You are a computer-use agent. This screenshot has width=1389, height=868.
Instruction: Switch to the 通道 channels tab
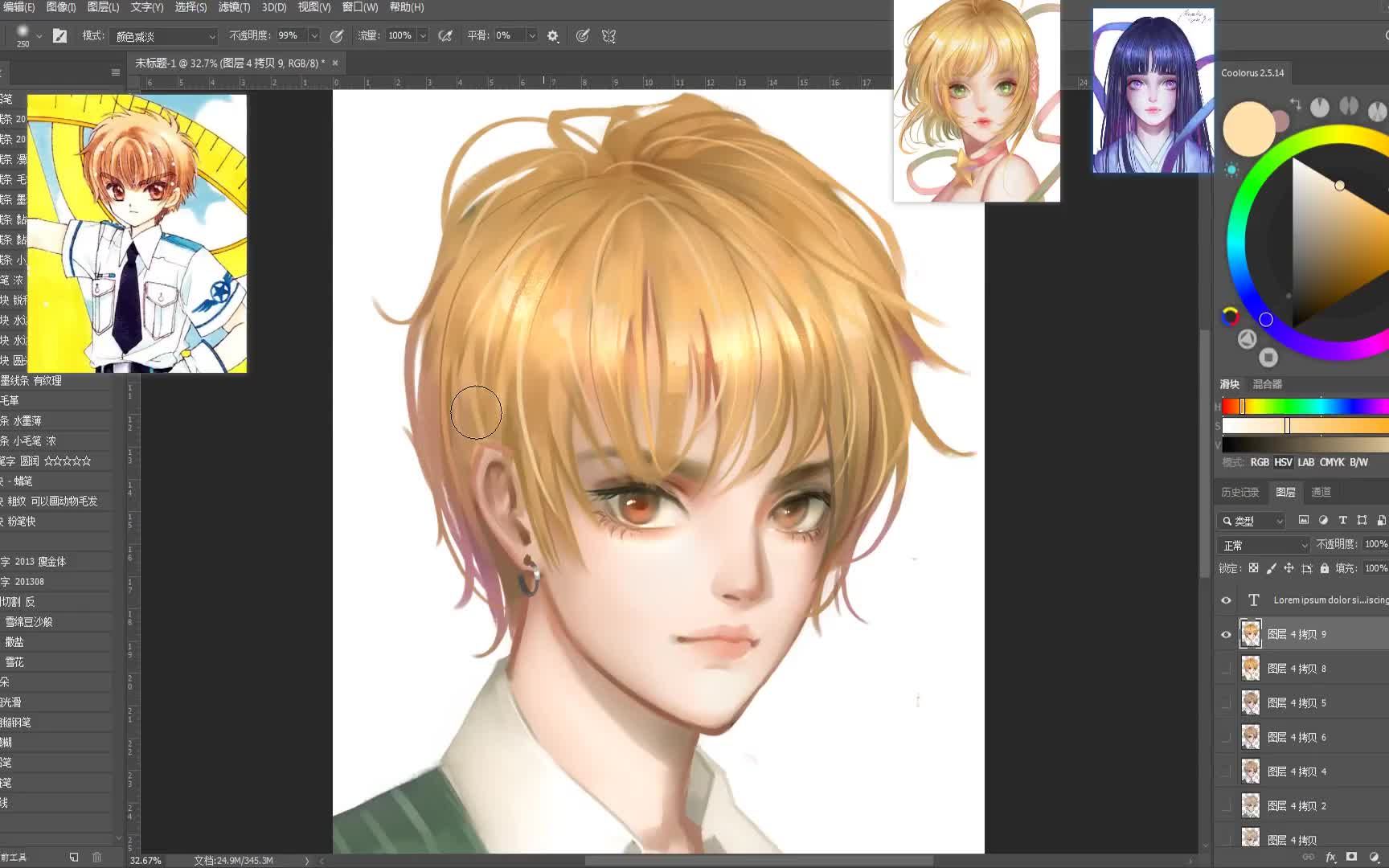point(1321,492)
